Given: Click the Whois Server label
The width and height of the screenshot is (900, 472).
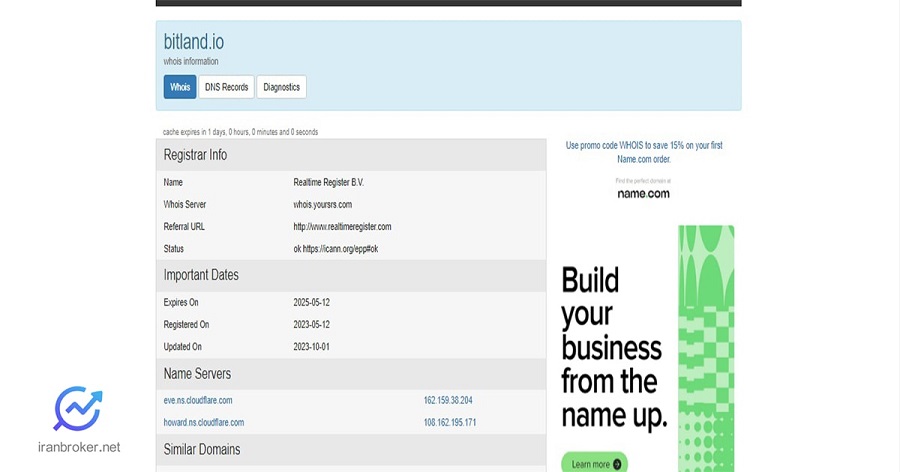Looking at the screenshot, I should tap(185, 204).
